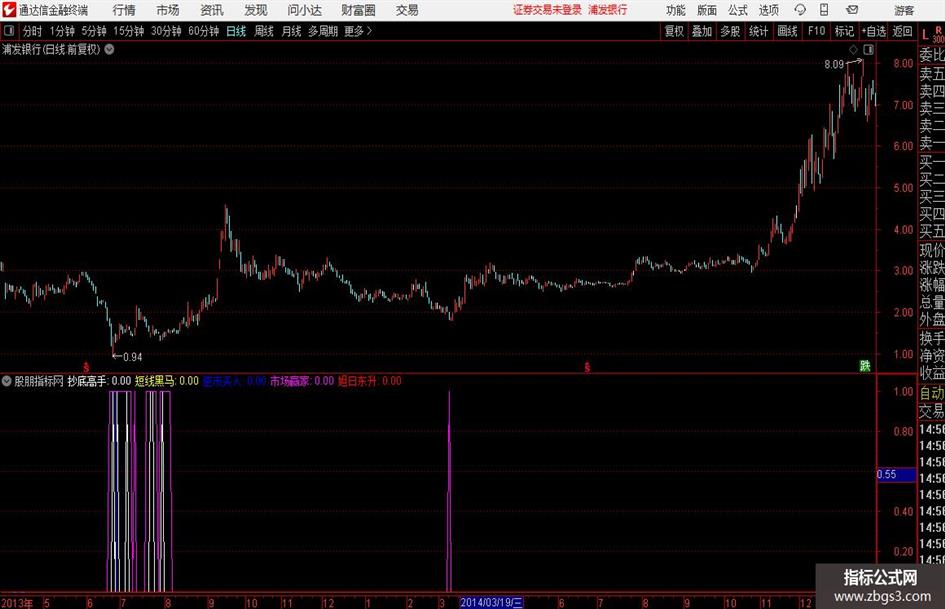
Task: Switch to 5分钟 period
Action: coord(94,31)
